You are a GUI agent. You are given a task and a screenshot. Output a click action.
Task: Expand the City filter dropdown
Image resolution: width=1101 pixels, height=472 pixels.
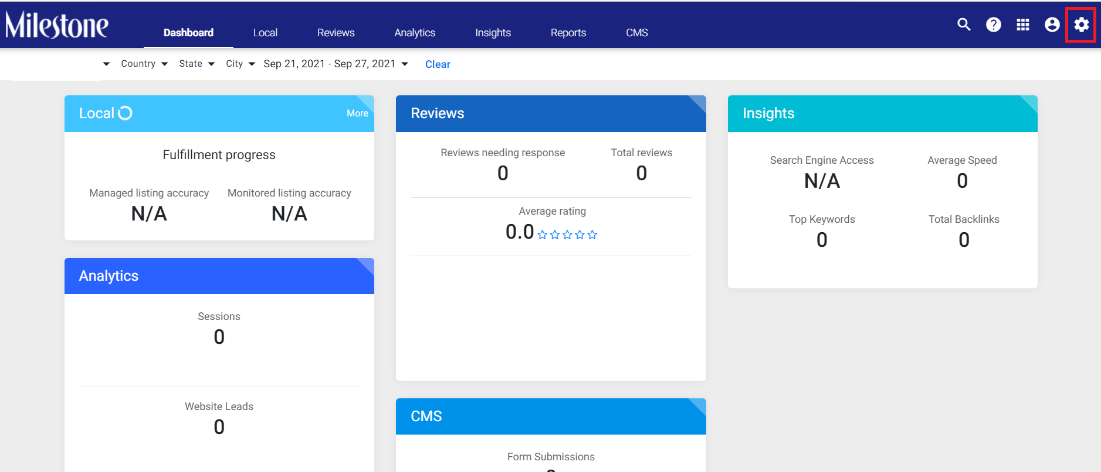pos(240,64)
